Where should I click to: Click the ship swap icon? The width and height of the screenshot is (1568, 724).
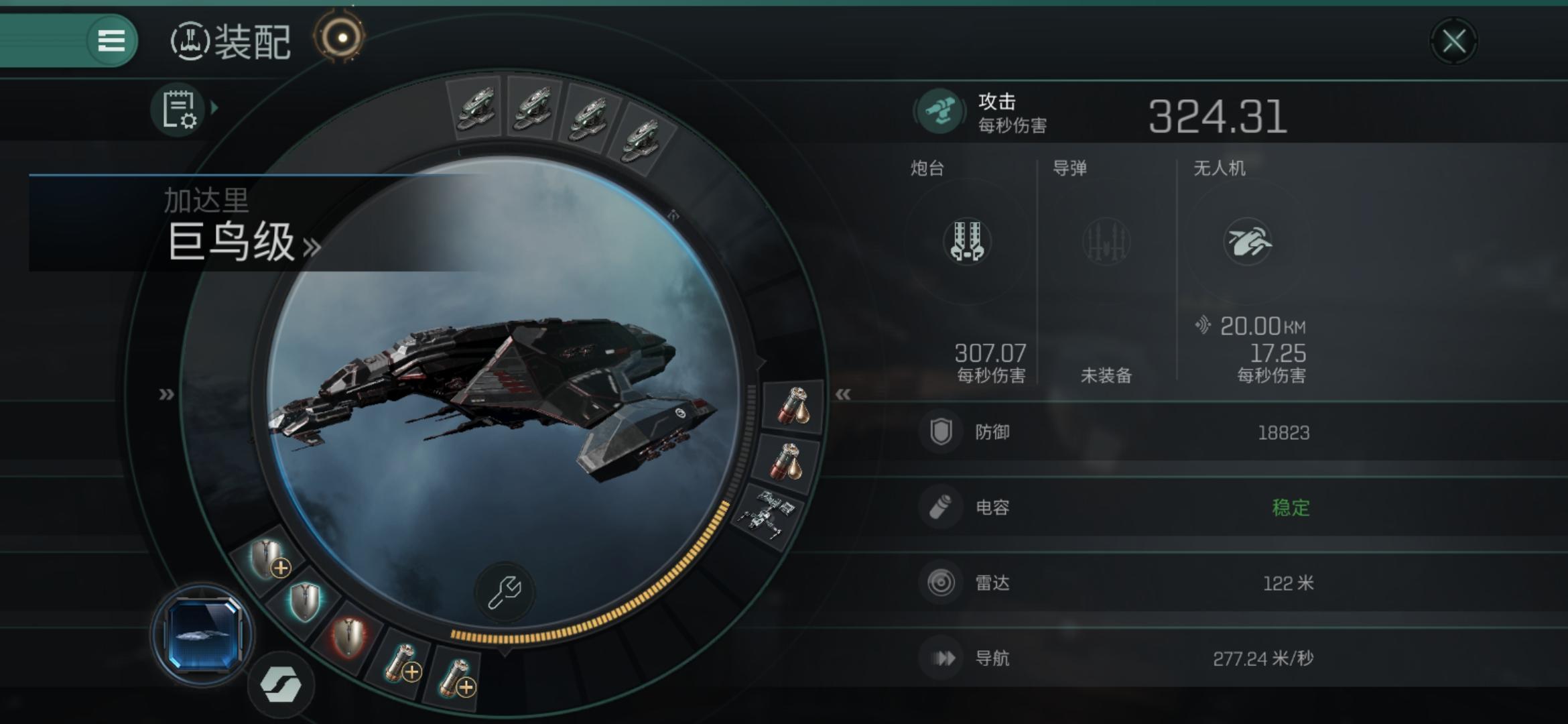point(281,684)
